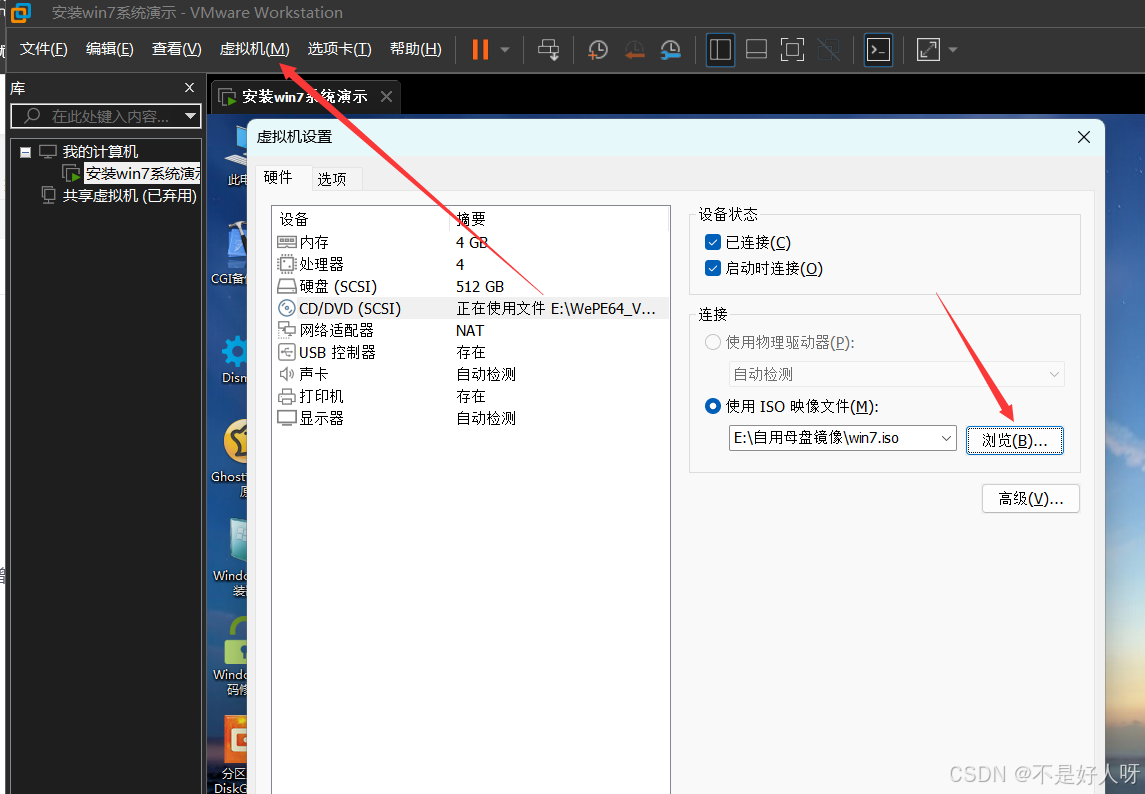This screenshot has height=794, width=1145.
Task: Open the ISO file path dropdown
Action: click(946, 438)
